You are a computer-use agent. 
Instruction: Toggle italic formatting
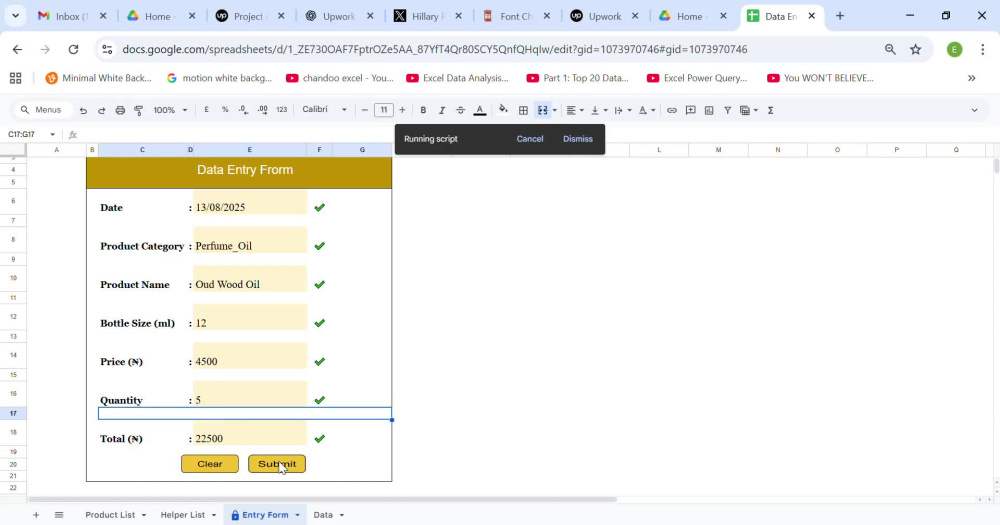pos(441,110)
